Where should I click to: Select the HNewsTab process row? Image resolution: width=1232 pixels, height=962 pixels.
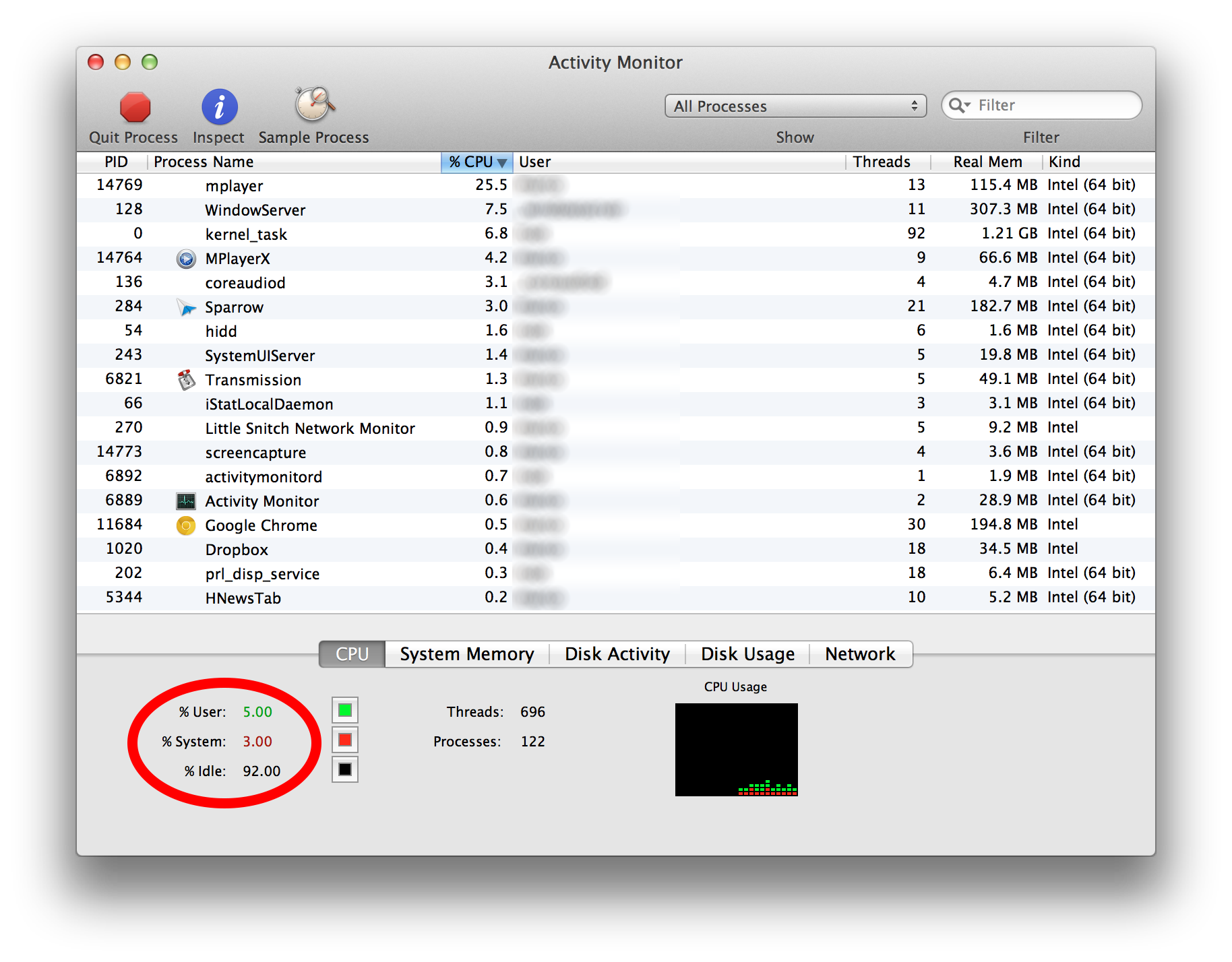tap(616, 598)
